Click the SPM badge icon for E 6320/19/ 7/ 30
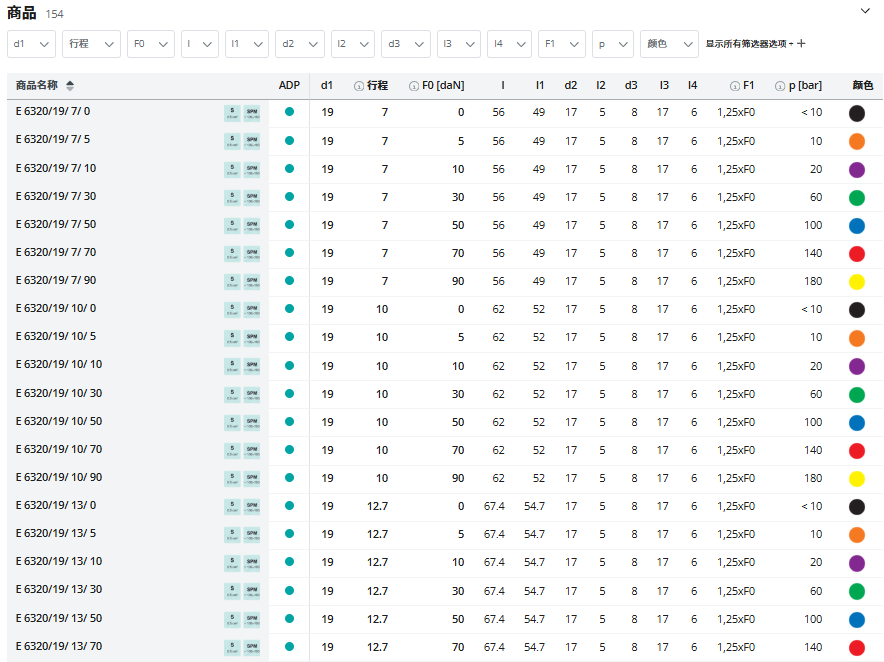 pos(251,197)
